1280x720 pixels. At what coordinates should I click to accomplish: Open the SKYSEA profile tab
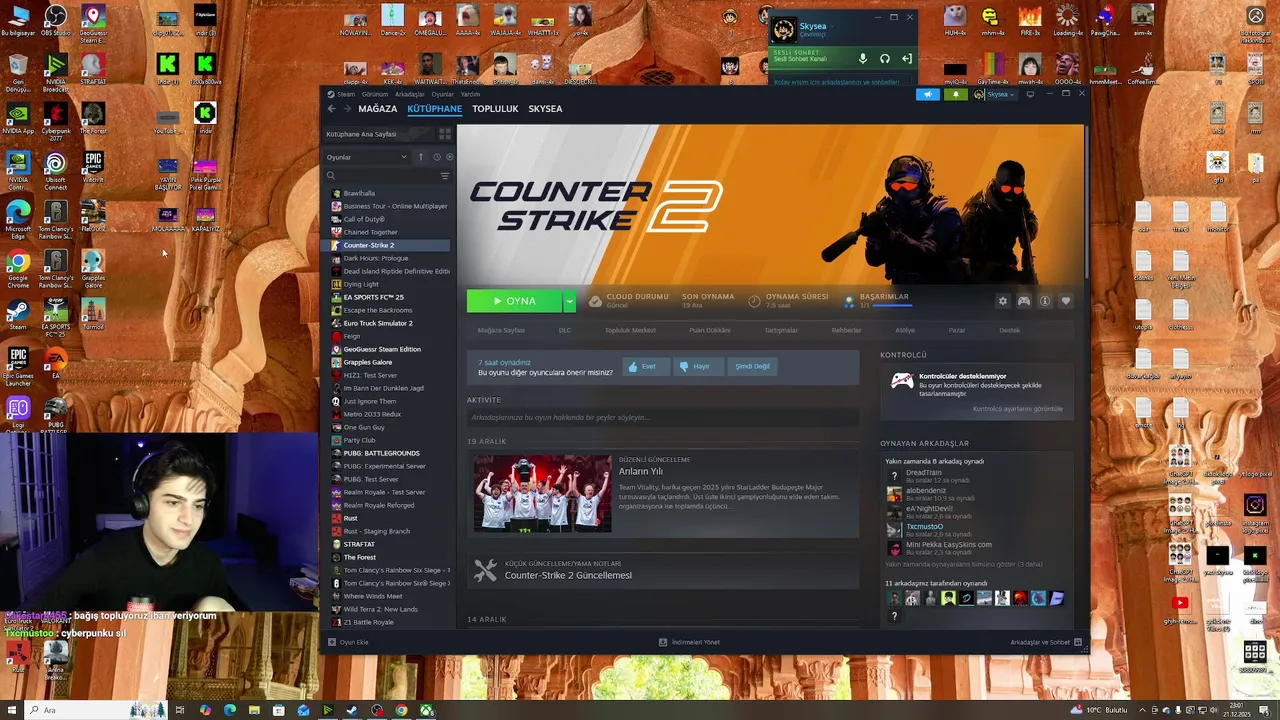coord(545,109)
